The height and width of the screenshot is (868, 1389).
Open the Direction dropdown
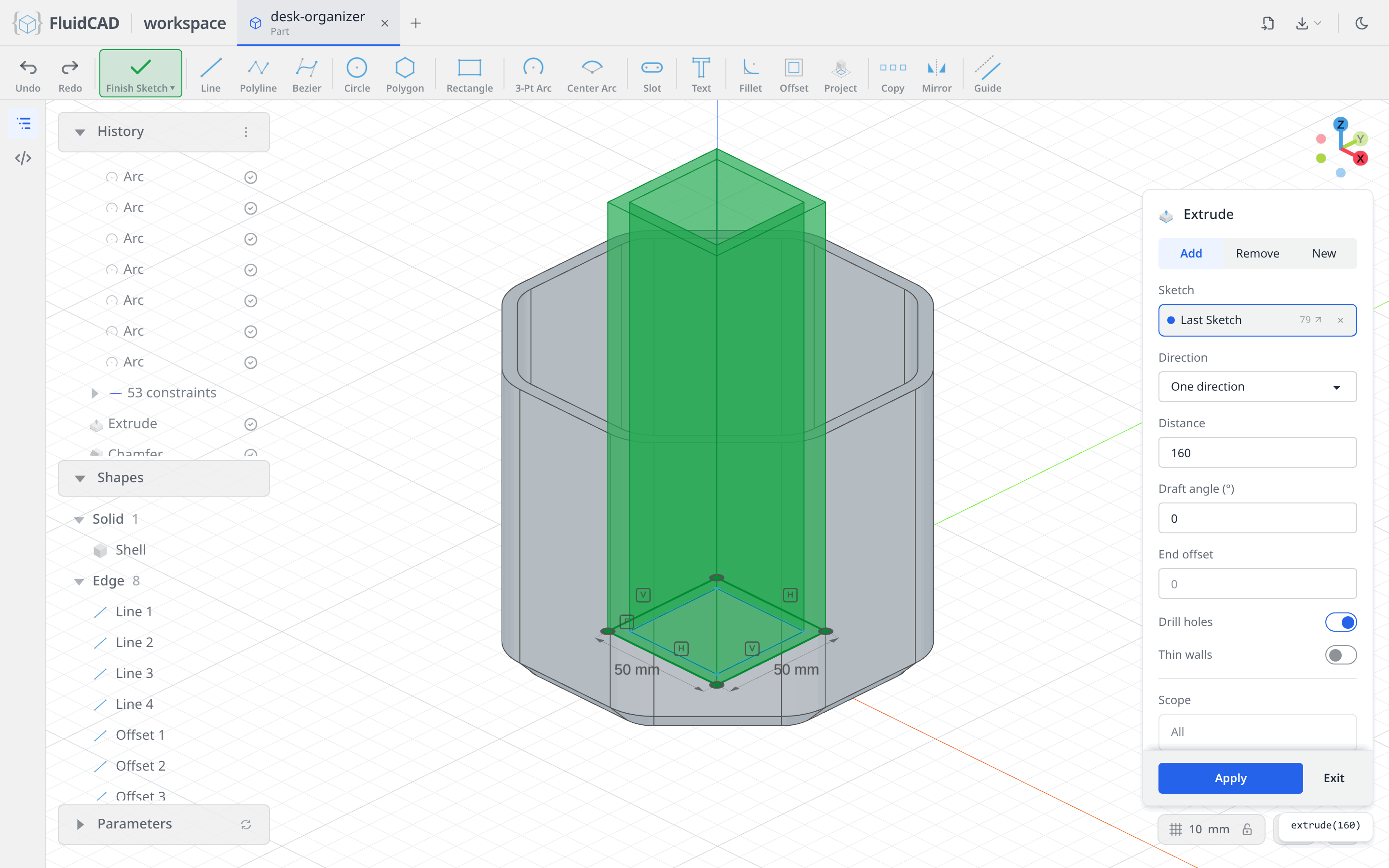(1257, 386)
